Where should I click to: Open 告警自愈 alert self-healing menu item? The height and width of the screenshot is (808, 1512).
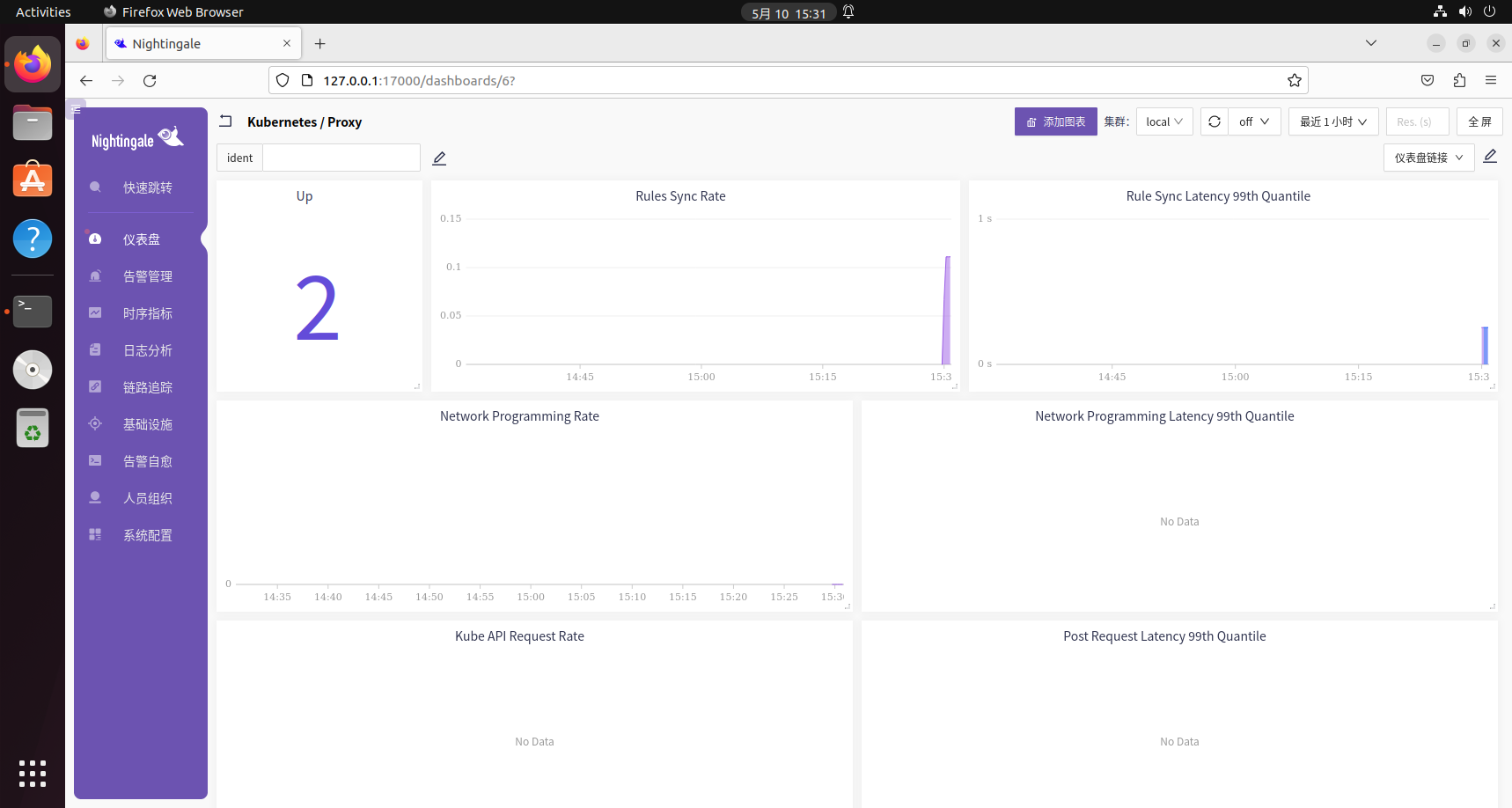pyautogui.click(x=148, y=461)
